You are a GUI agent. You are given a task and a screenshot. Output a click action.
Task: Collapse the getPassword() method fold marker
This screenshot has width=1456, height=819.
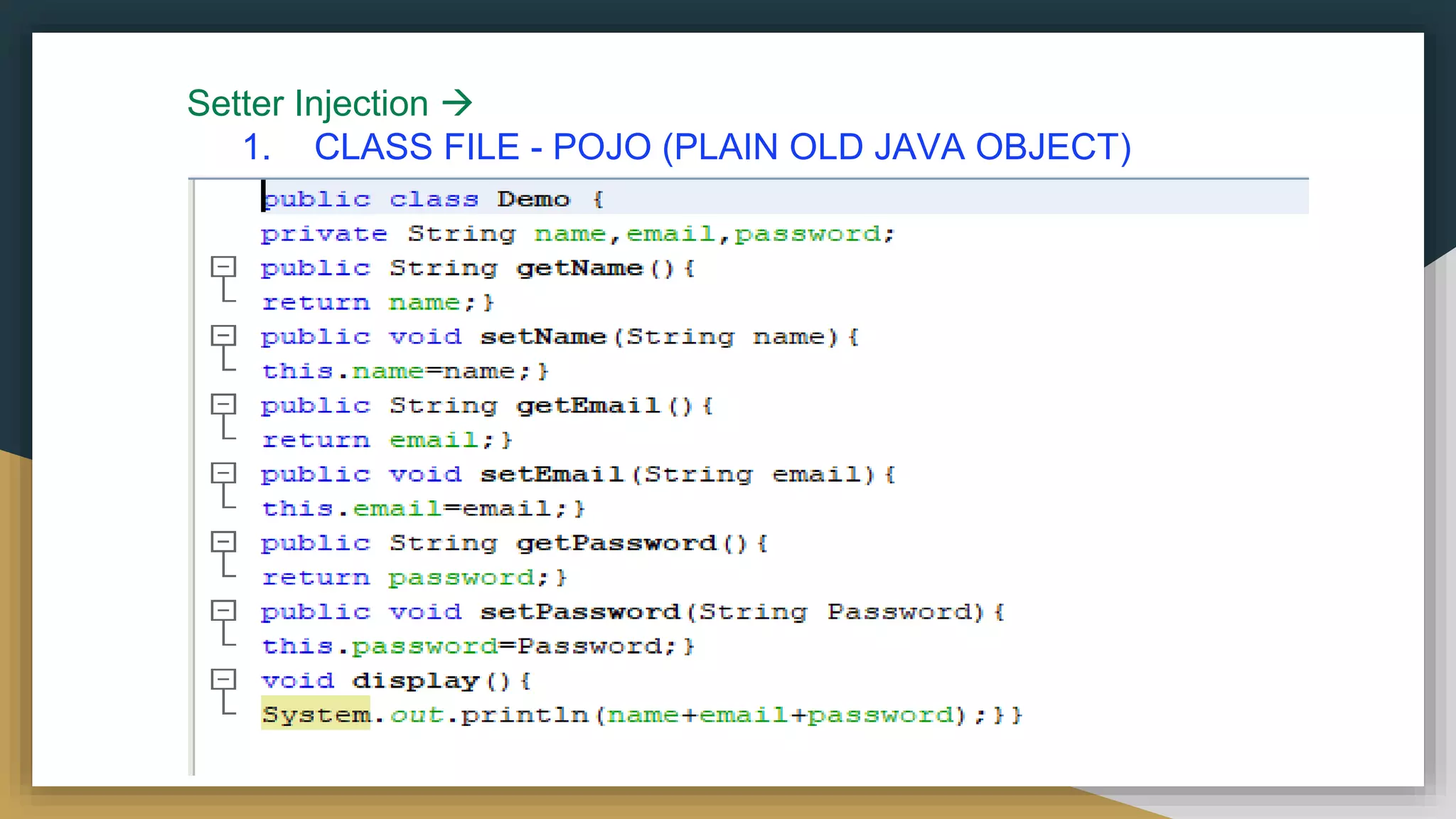(223, 542)
